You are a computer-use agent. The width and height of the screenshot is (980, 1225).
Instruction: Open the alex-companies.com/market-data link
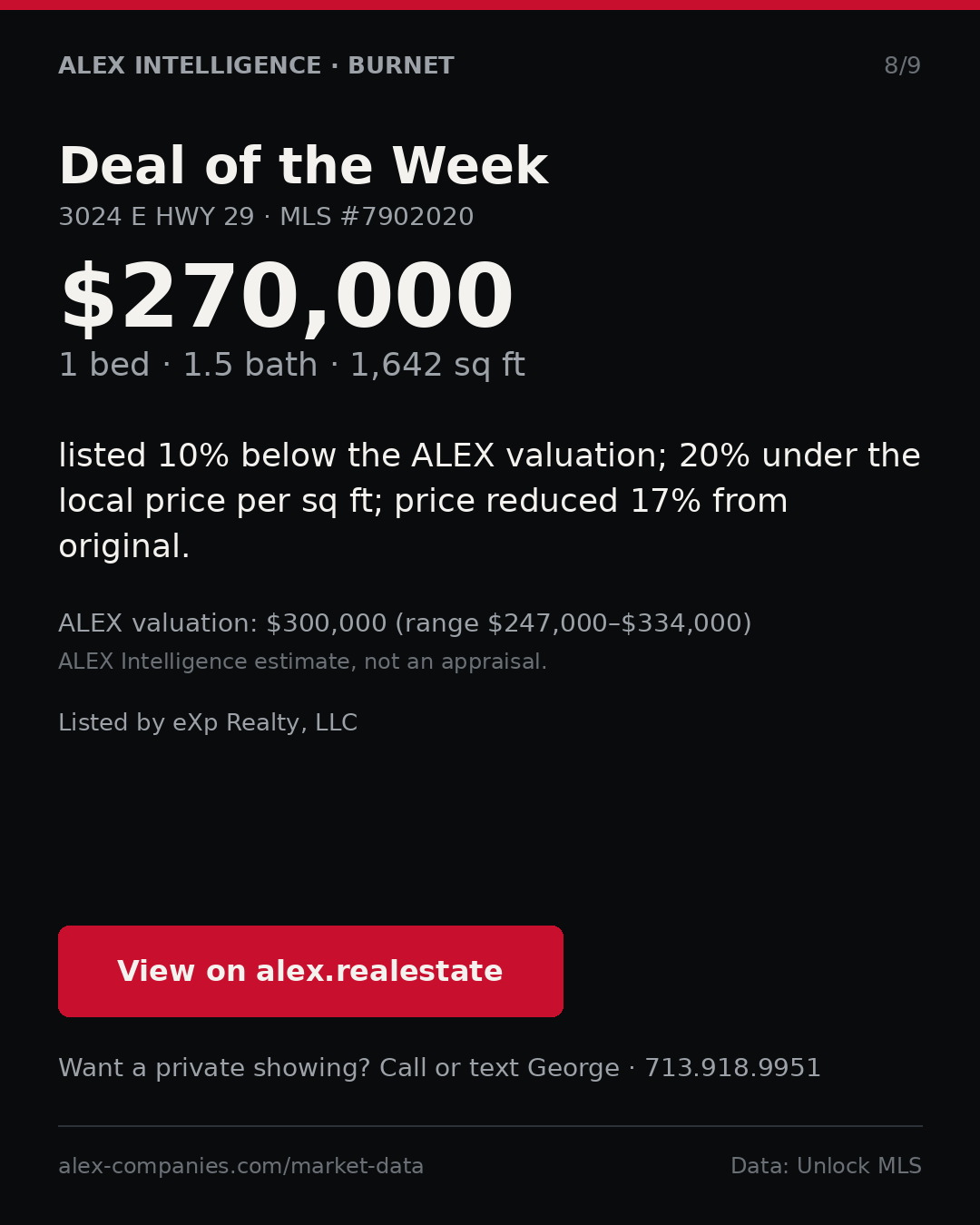coord(240,1166)
